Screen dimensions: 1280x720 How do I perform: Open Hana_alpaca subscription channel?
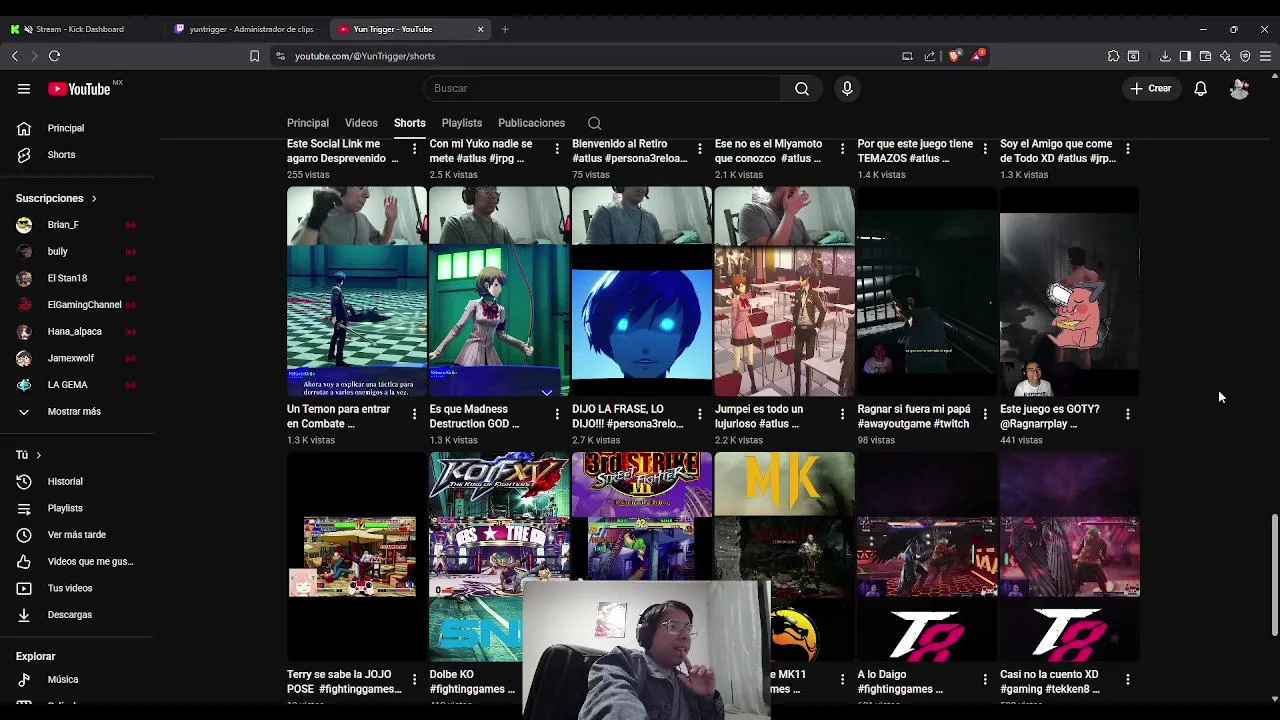click(x=76, y=332)
